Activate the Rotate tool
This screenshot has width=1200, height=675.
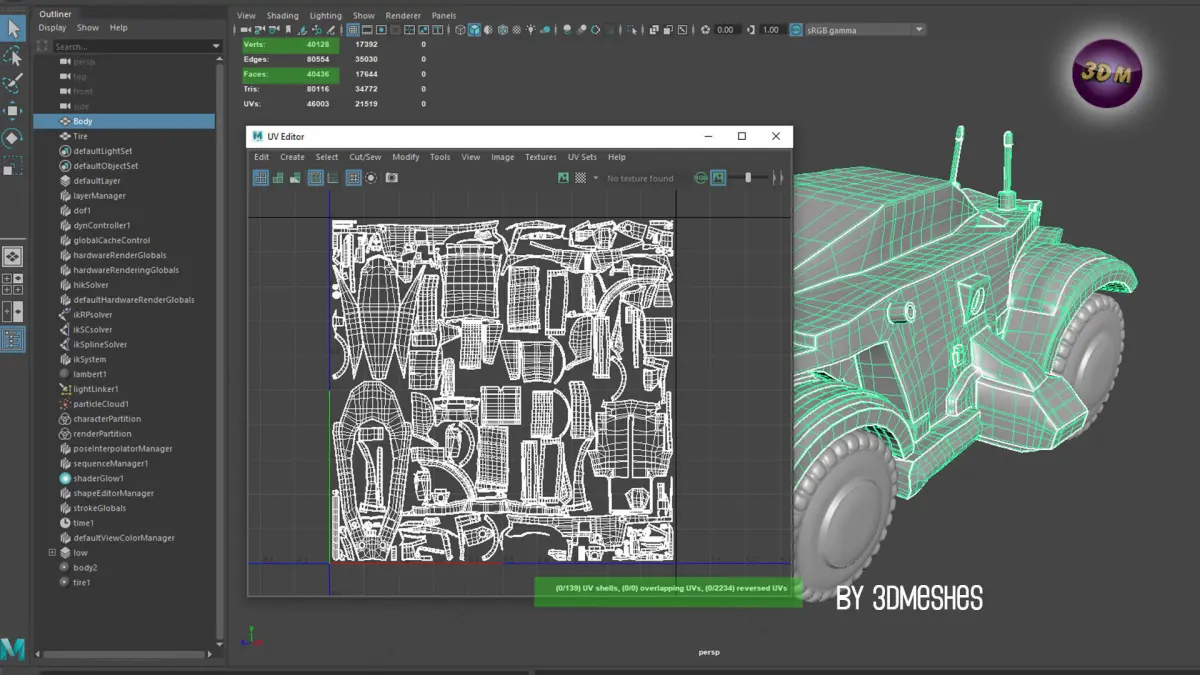click(13, 137)
